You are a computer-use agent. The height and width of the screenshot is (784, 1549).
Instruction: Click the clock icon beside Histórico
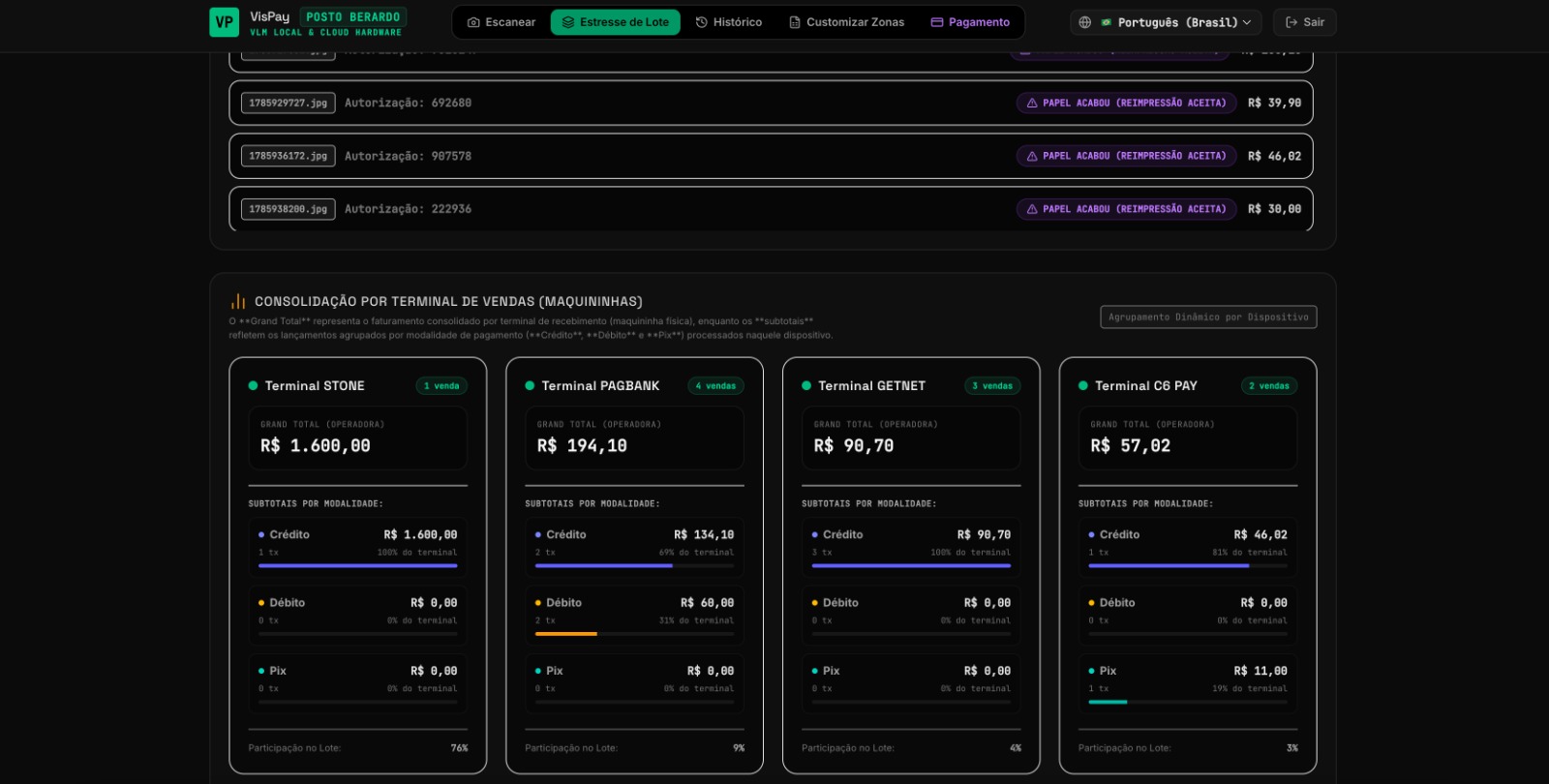702,22
